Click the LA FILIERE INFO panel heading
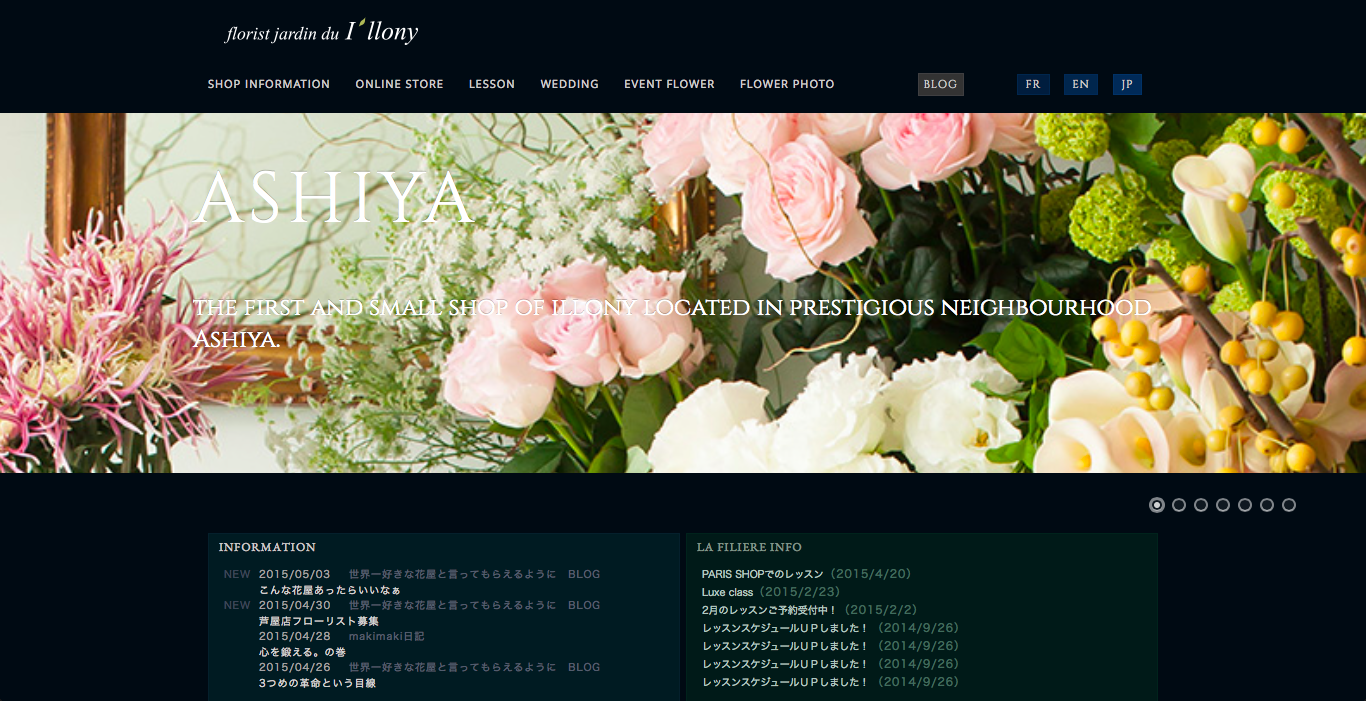Screen dimensions: 1366x701 tap(749, 547)
